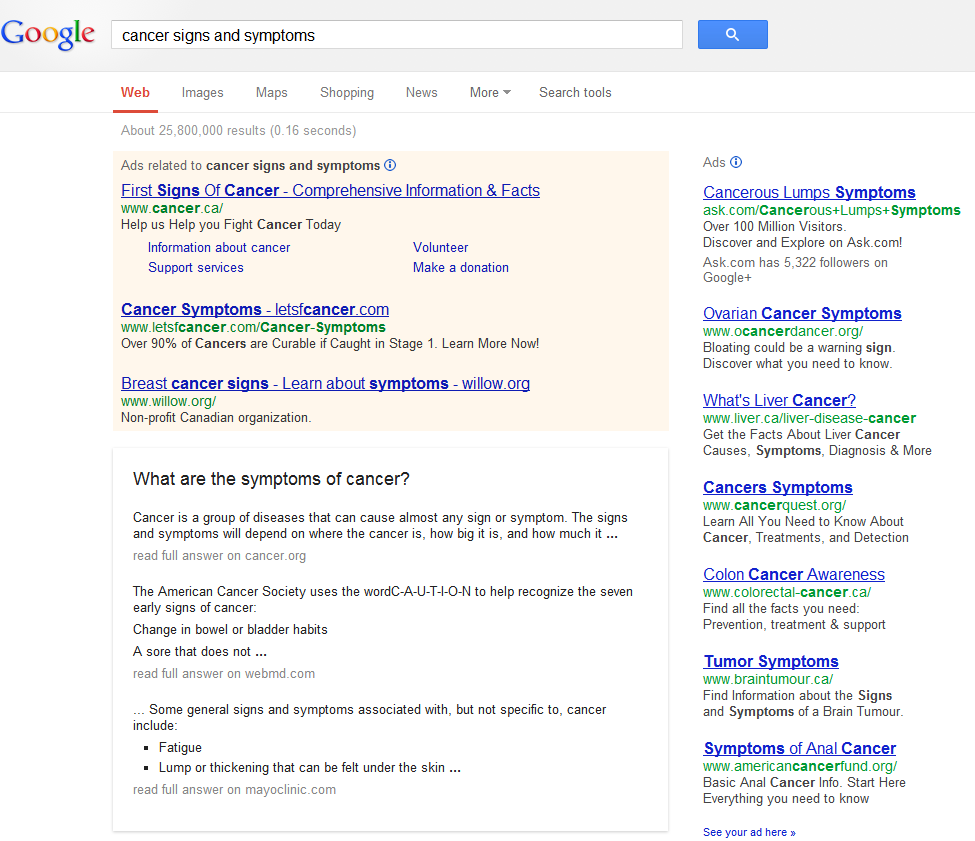Open 'Cancerous Lumps Symptoms' sidebar ad
975x841 pixels.
pyautogui.click(x=809, y=192)
